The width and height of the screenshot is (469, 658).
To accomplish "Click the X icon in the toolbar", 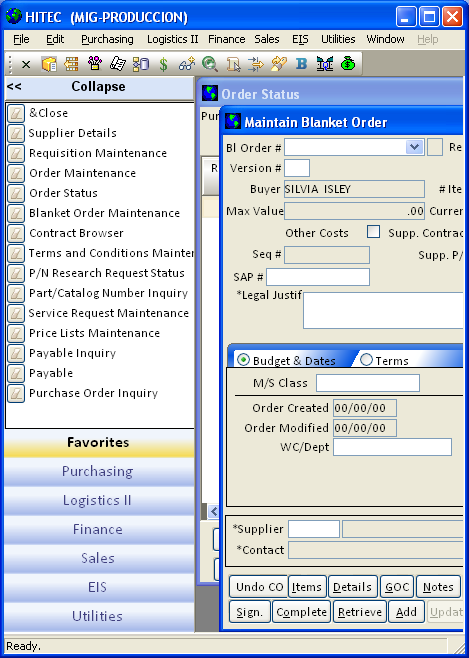I will (26, 65).
